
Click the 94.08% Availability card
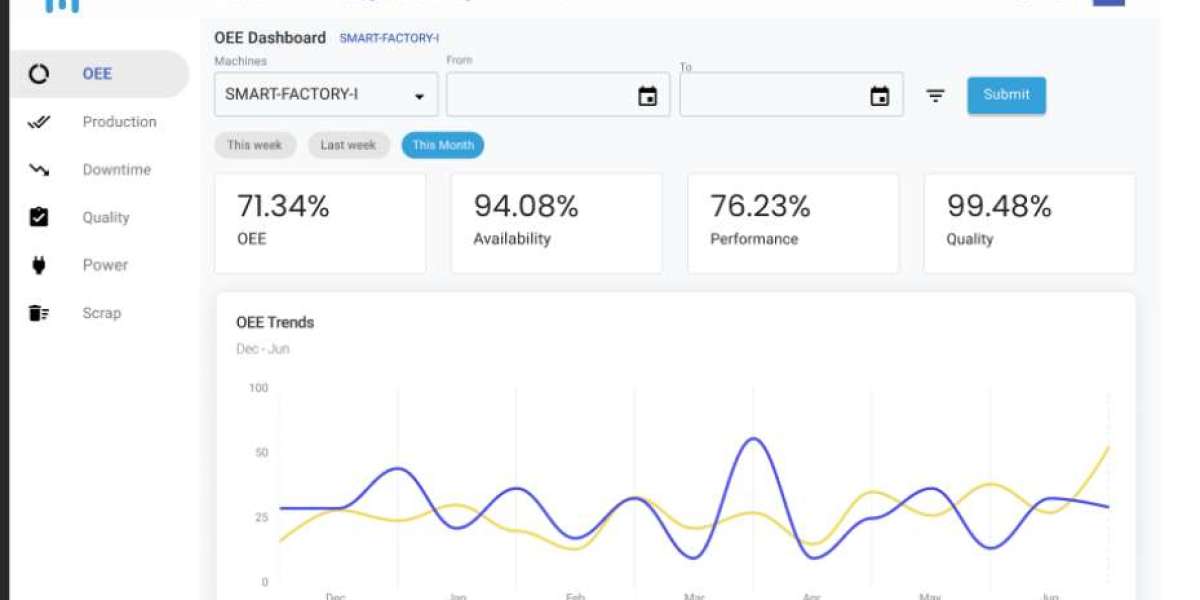tap(556, 224)
